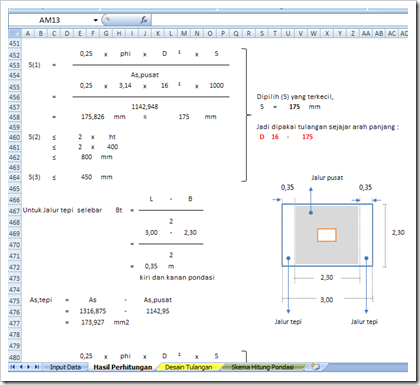Select column AB header
This screenshot has width=420, height=385.
click(379, 33)
